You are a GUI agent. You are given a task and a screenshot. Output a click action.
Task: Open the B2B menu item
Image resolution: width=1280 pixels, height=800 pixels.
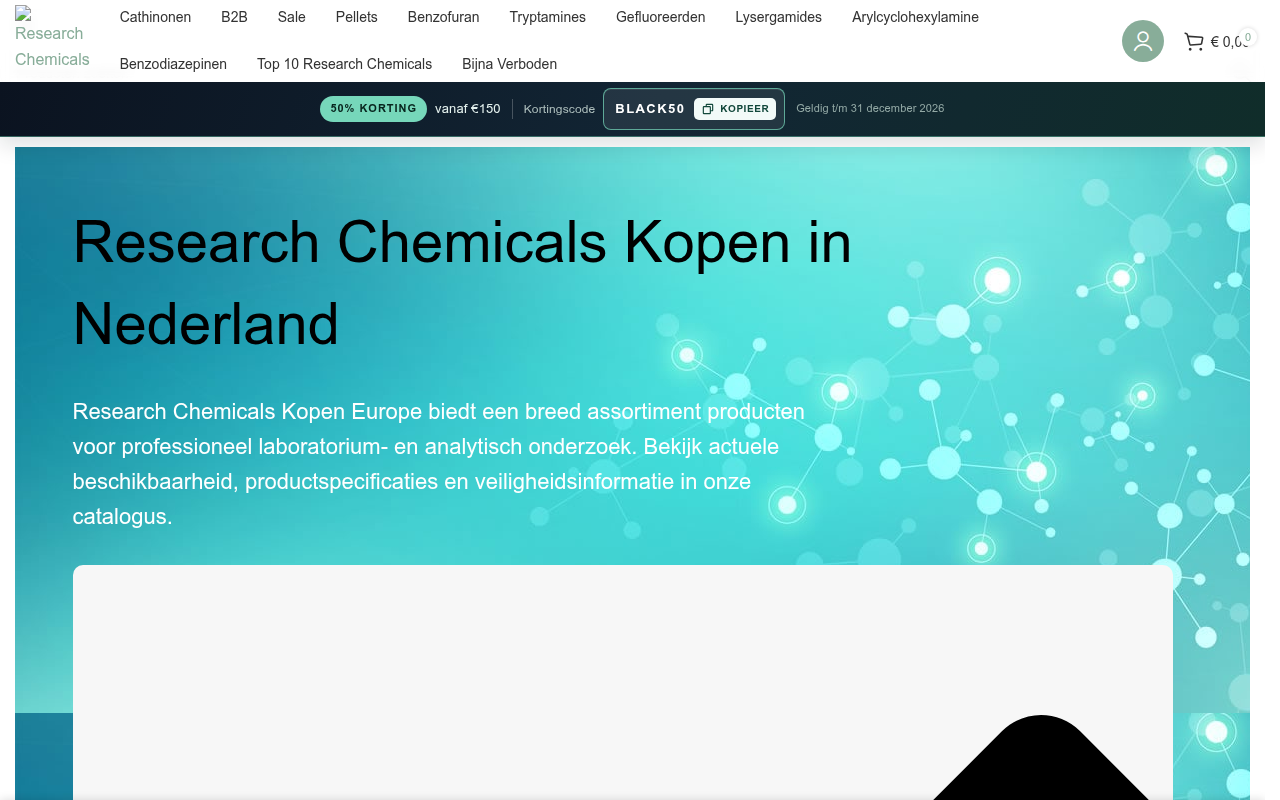[234, 17]
